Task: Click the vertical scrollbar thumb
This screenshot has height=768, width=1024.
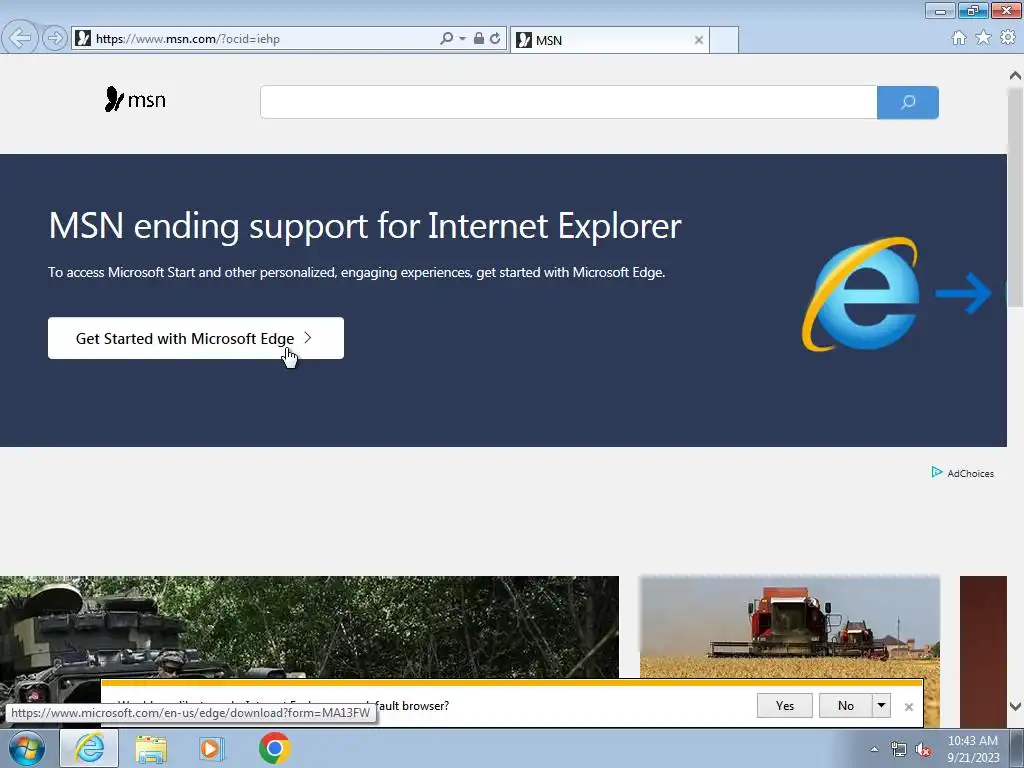Action: pos(1016,196)
